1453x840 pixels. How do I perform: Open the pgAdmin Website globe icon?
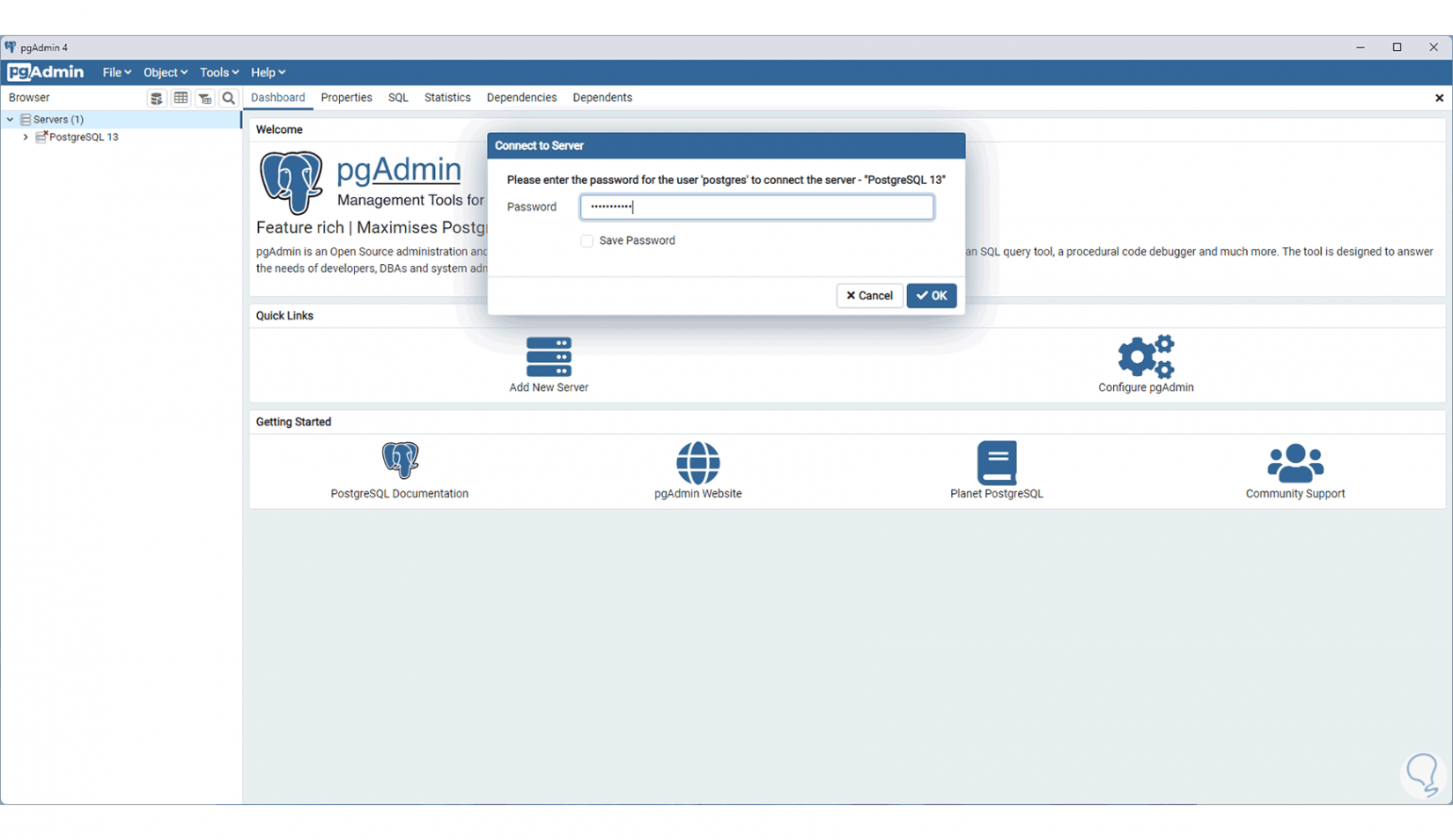698,463
